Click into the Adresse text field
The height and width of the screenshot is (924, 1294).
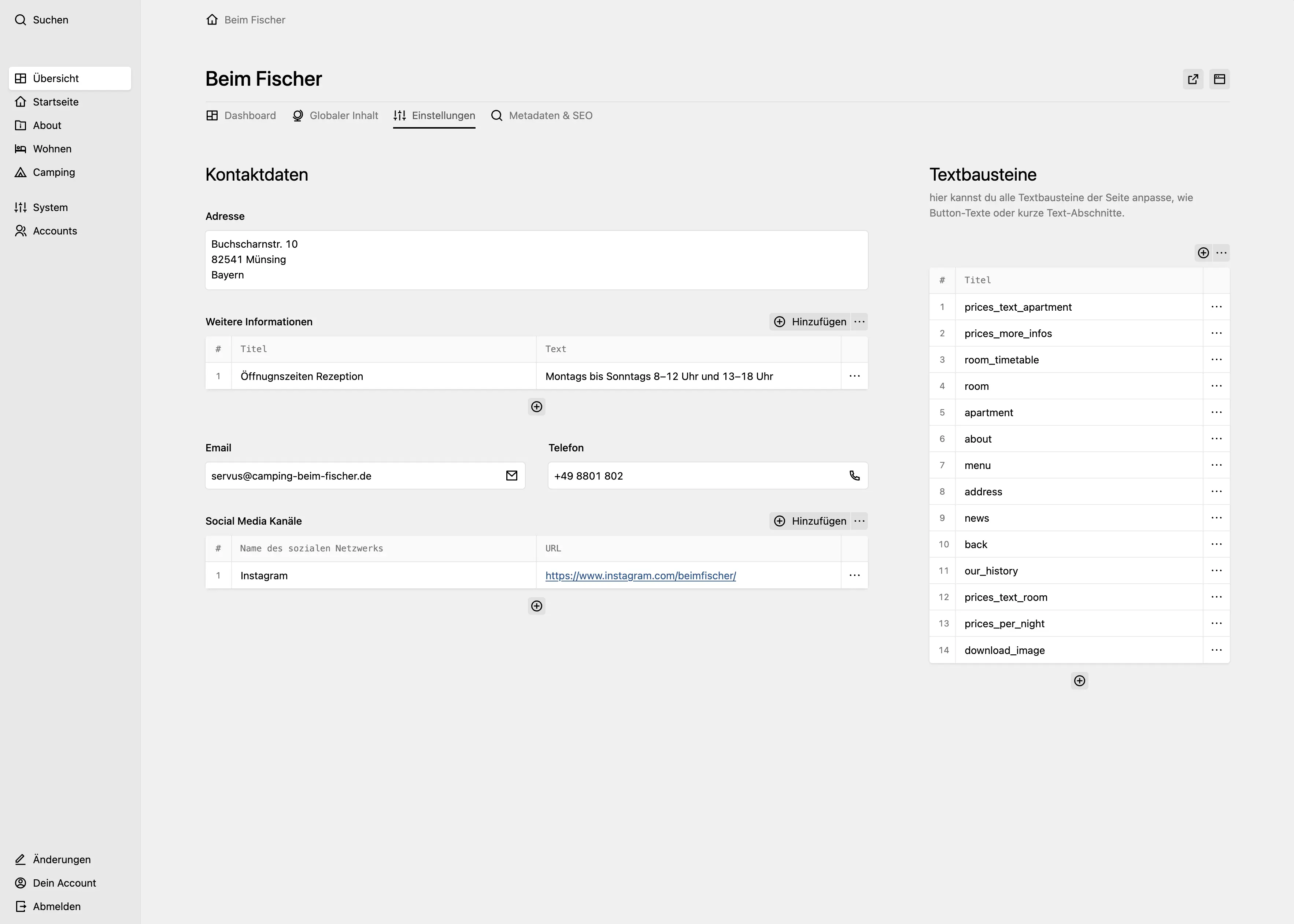point(536,260)
